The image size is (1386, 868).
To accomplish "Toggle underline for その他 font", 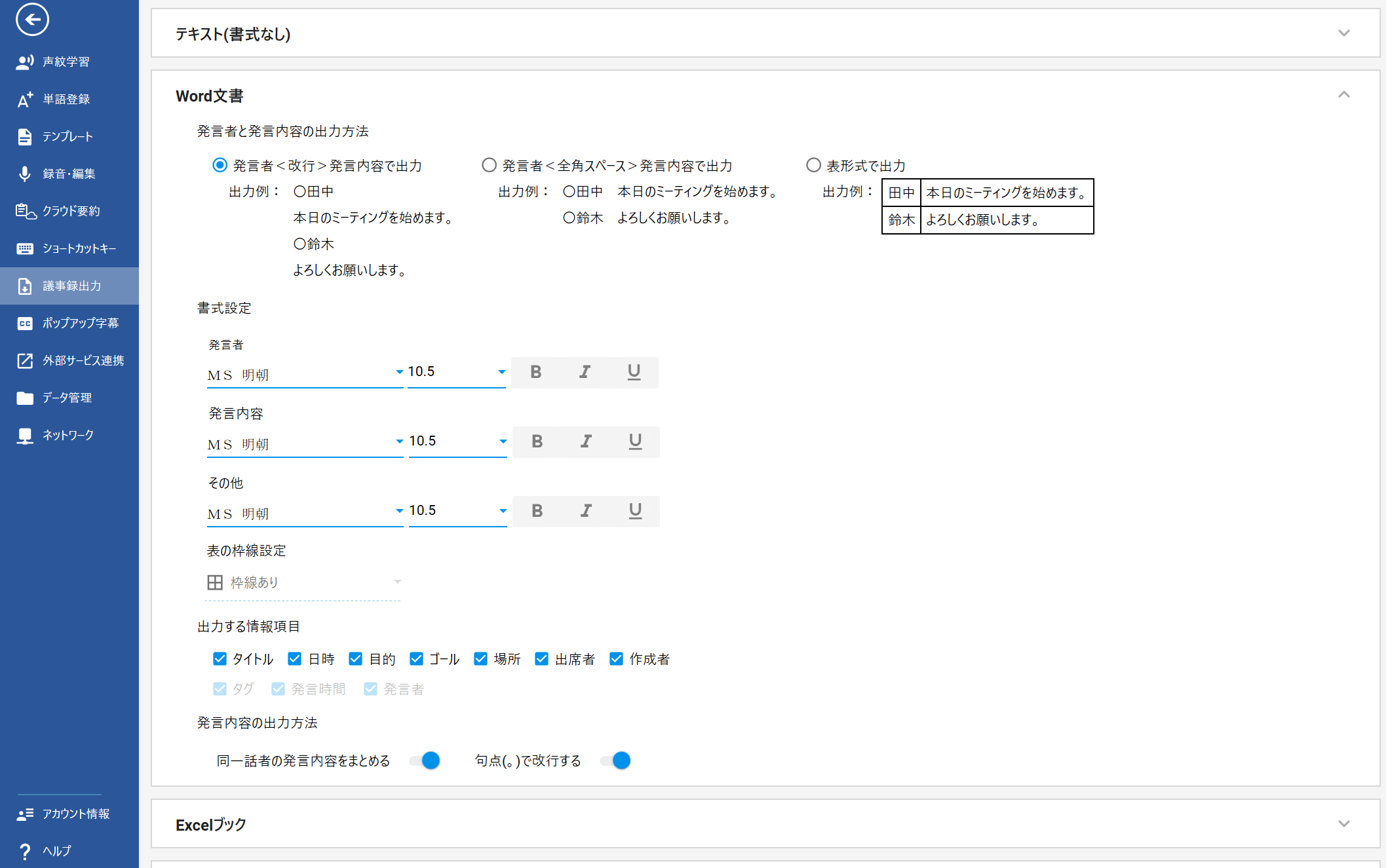I will click(635, 511).
